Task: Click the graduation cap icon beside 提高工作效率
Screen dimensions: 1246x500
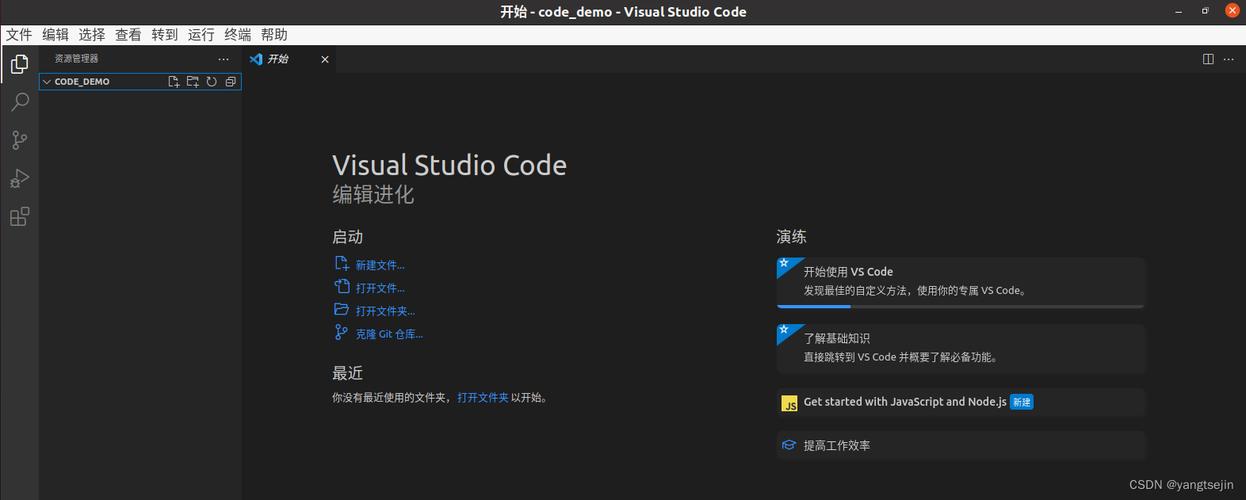Action: click(x=789, y=445)
